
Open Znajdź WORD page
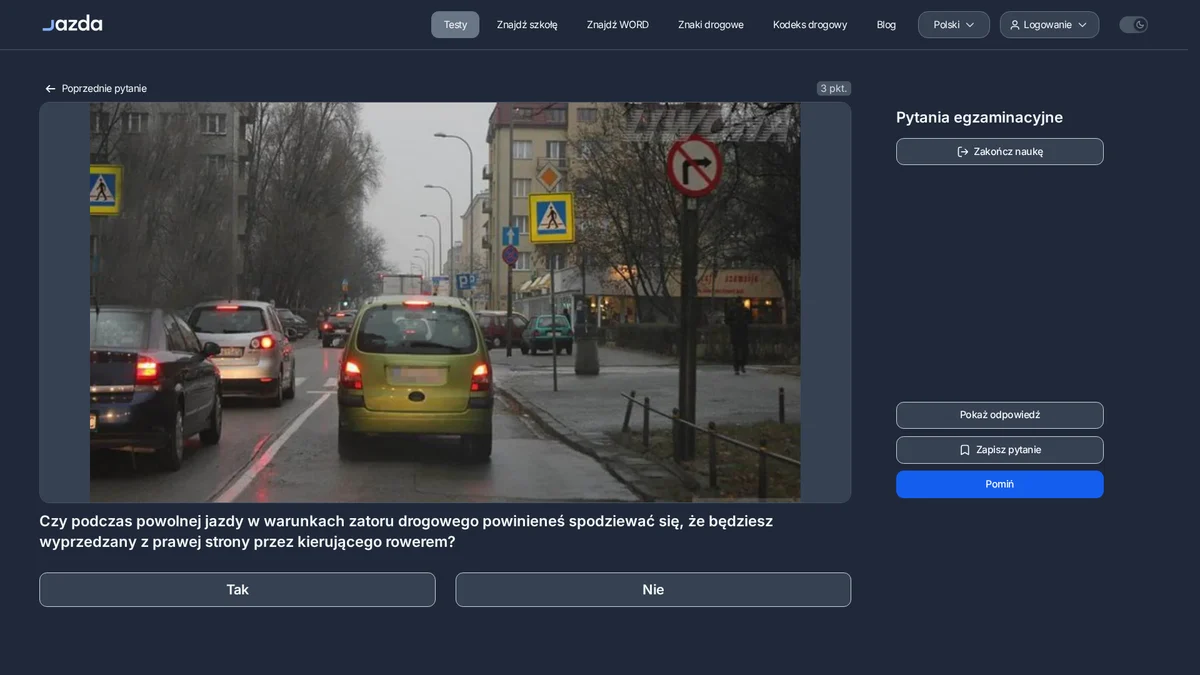[x=618, y=25]
